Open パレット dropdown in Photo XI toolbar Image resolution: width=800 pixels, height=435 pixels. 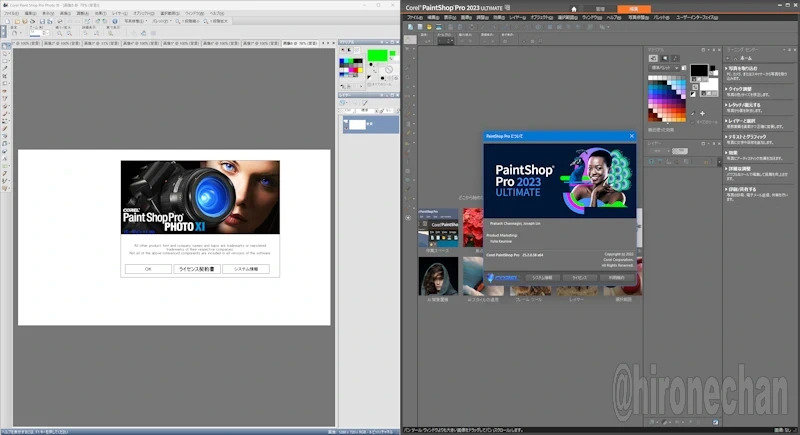[162, 21]
